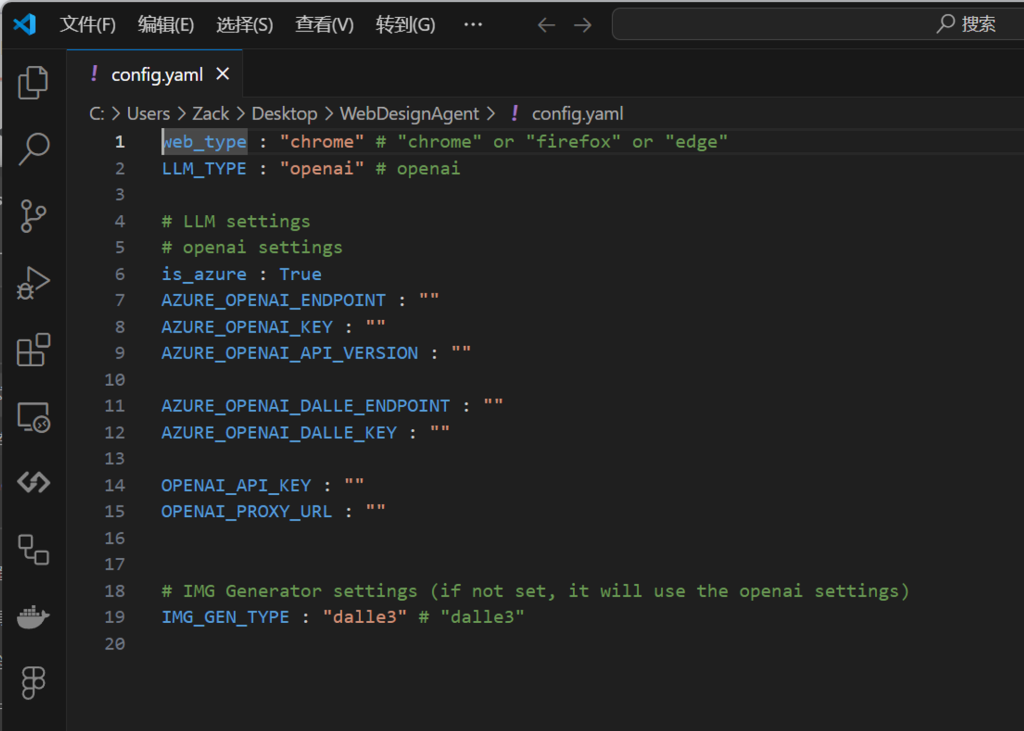Expand the hidden menus ellipsis
This screenshot has height=731, width=1024.
[473, 25]
